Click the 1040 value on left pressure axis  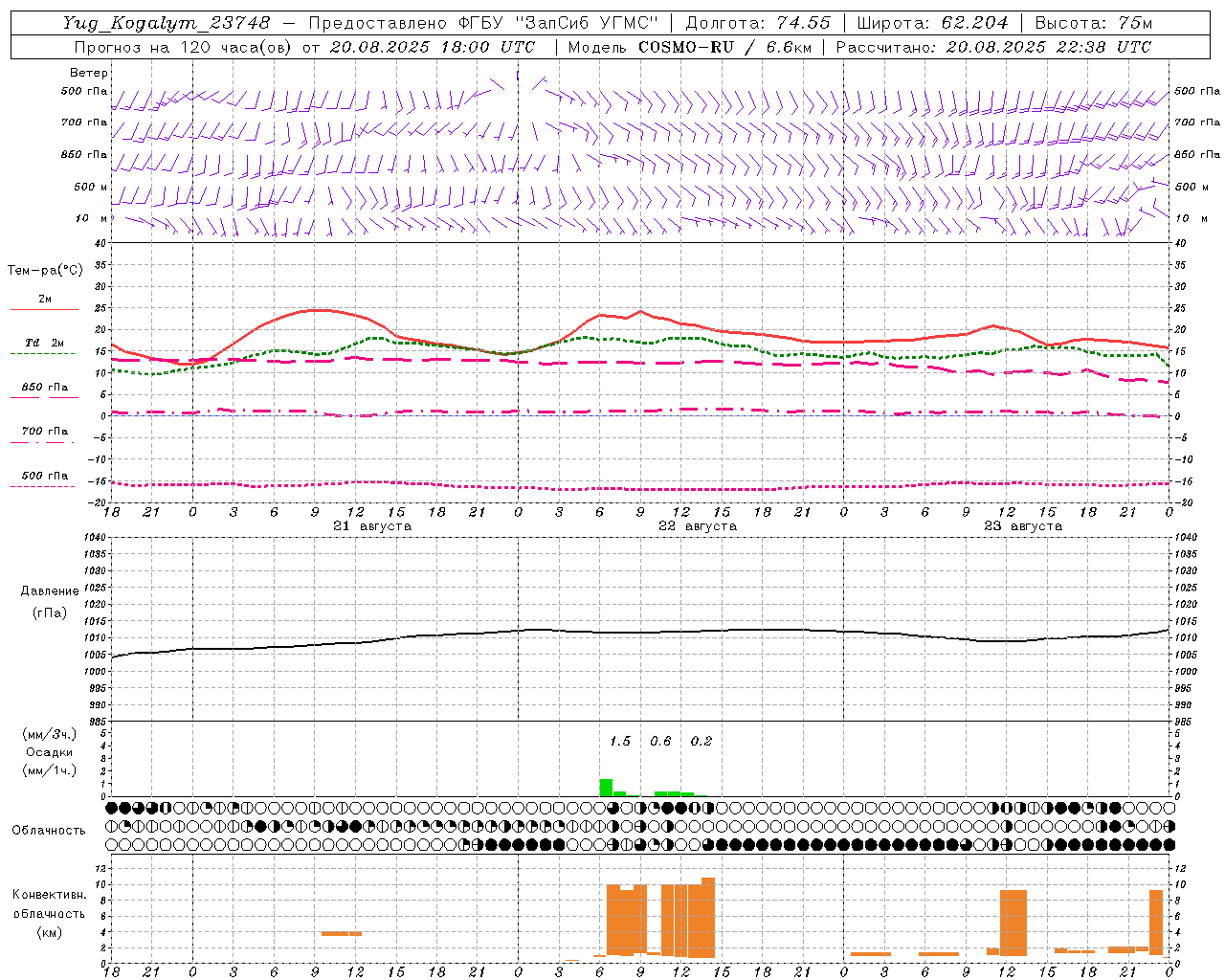[x=94, y=537]
